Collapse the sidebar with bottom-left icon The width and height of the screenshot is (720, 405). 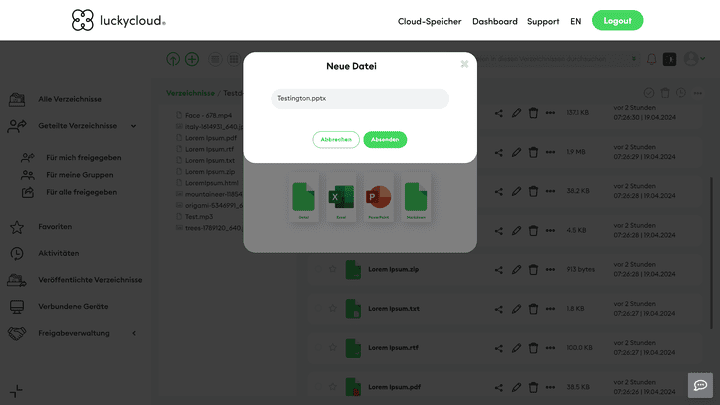tap(16, 391)
